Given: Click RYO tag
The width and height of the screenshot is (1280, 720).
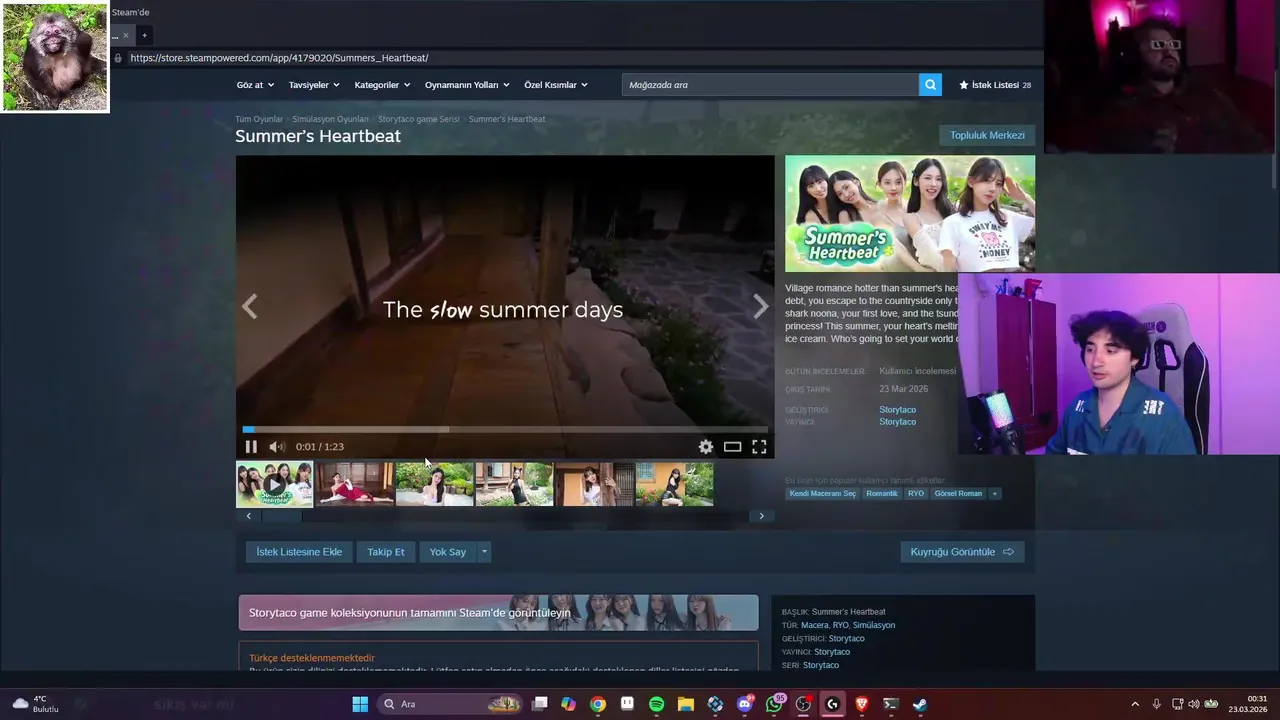Looking at the screenshot, I should tap(916, 493).
